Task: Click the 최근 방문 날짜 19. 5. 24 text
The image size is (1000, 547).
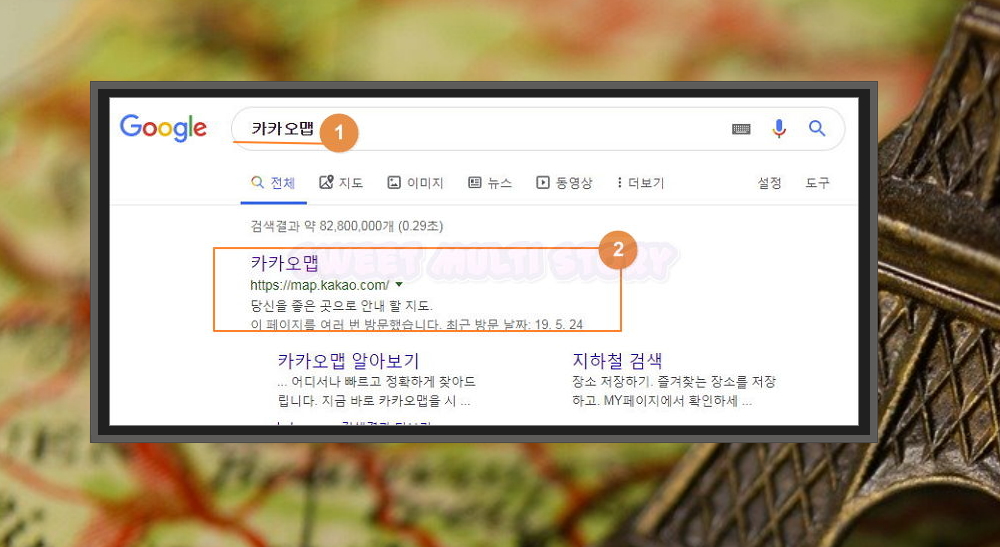Action: [514, 324]
